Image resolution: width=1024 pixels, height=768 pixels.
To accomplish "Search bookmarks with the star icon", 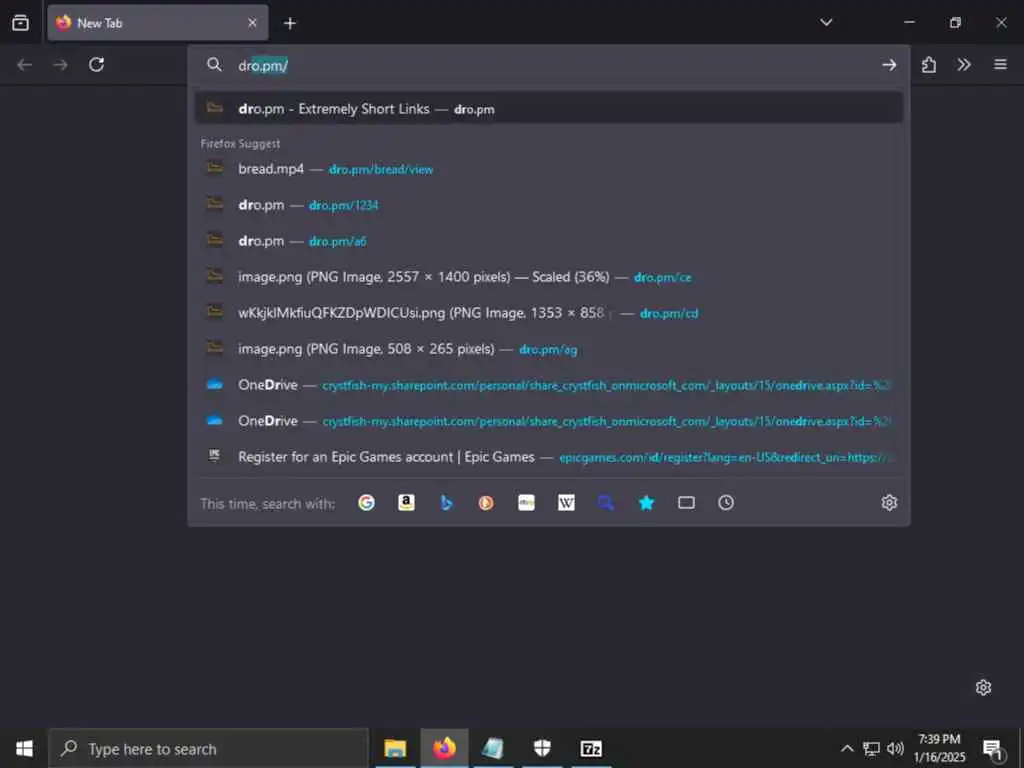I will [x=646, y=502].
